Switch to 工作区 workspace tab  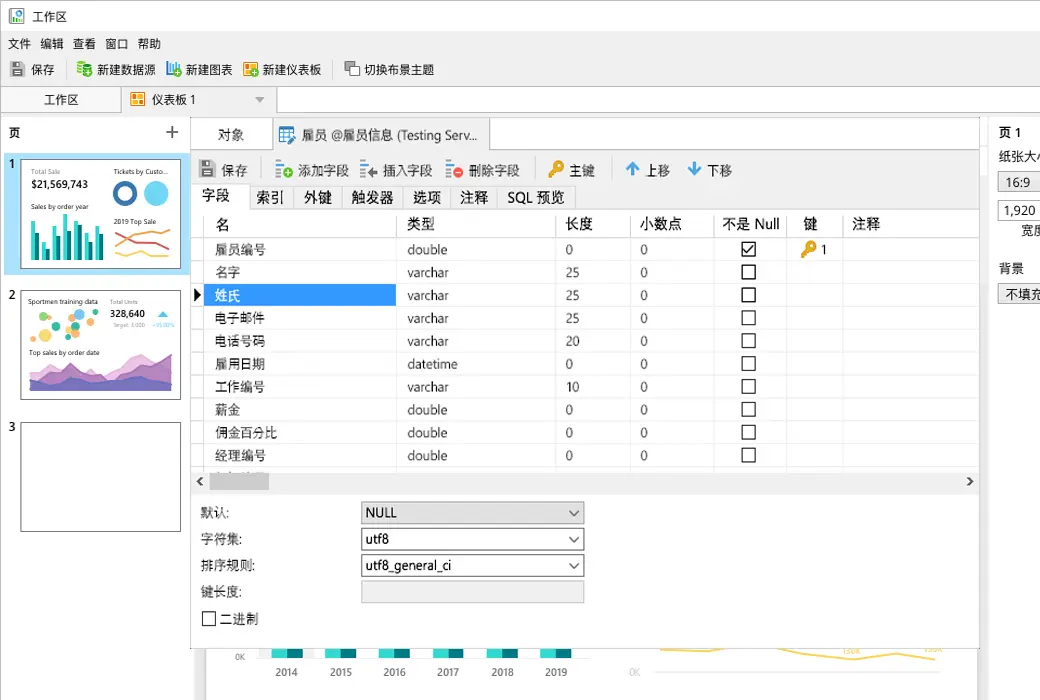[x=61, y=100]
